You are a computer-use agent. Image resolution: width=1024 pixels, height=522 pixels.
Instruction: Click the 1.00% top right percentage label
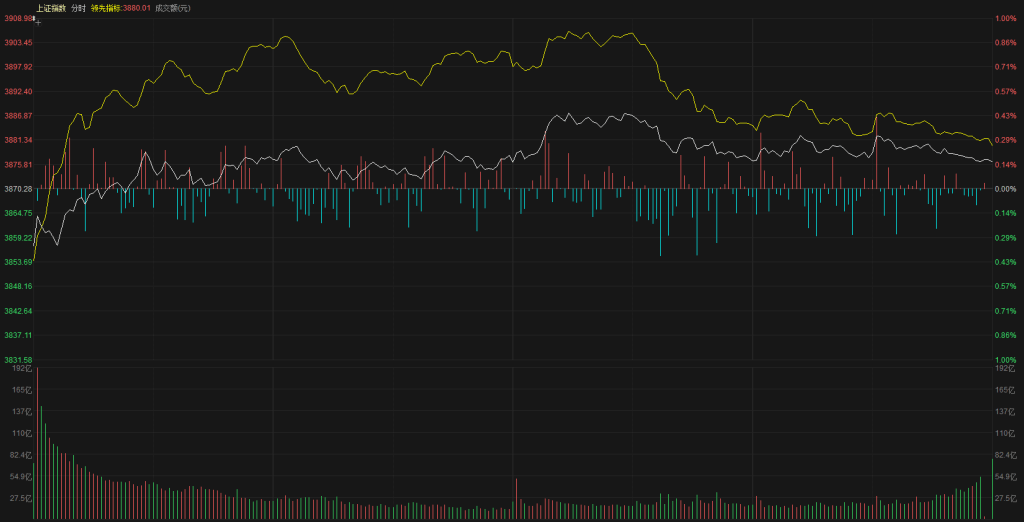1005,18
